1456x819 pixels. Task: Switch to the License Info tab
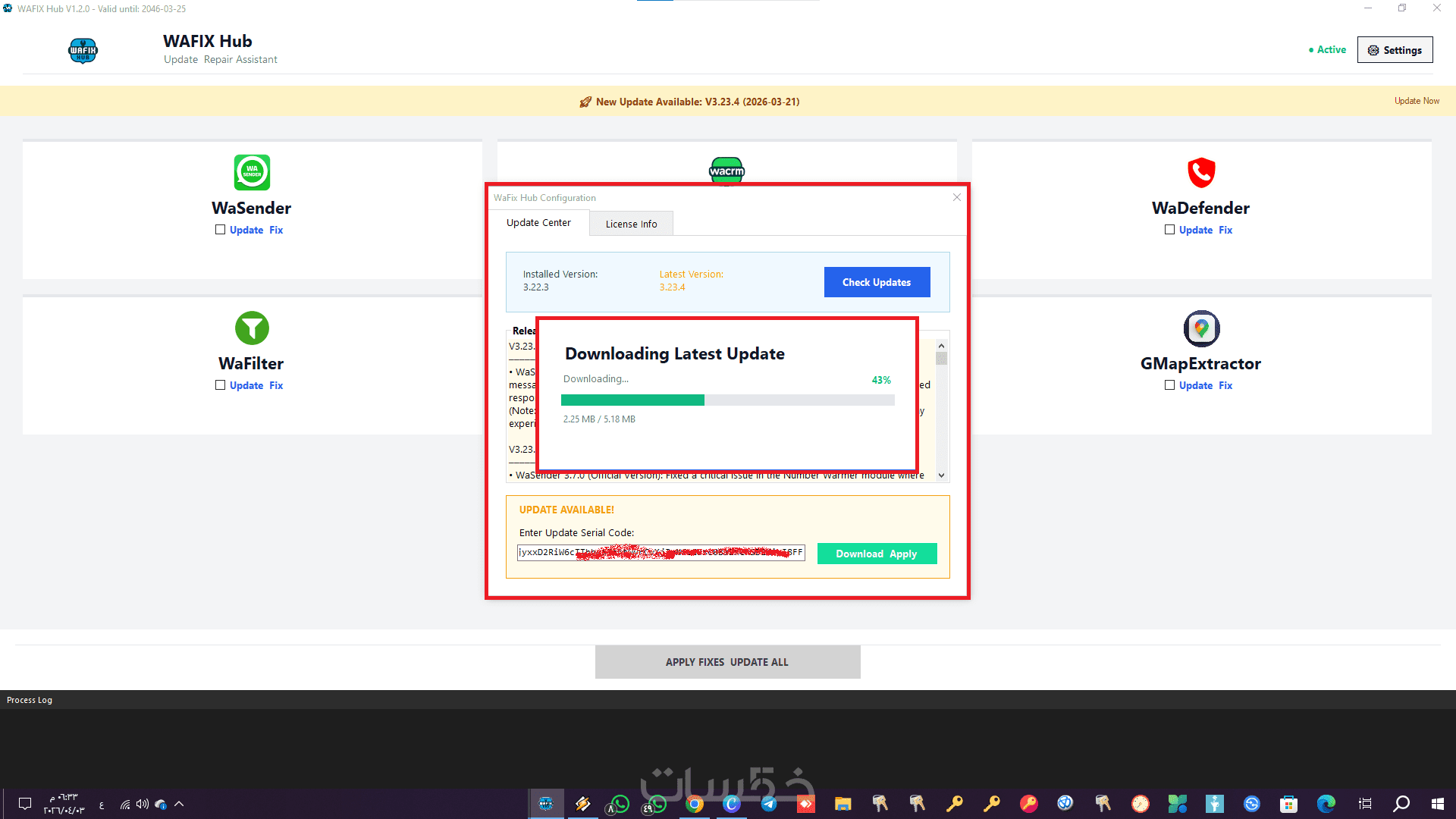tap(631, 224)
